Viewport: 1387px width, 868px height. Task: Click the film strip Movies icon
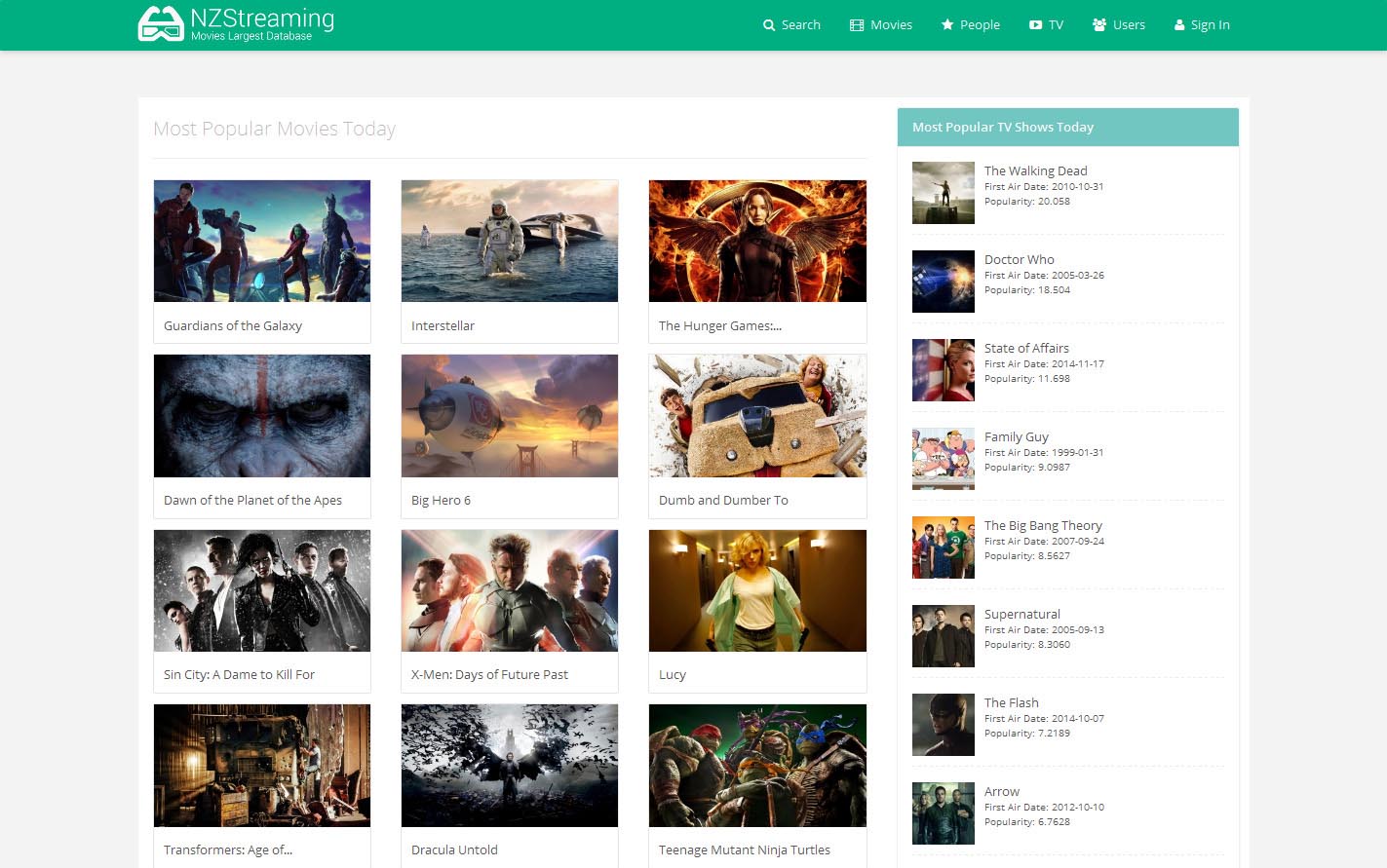857,25
